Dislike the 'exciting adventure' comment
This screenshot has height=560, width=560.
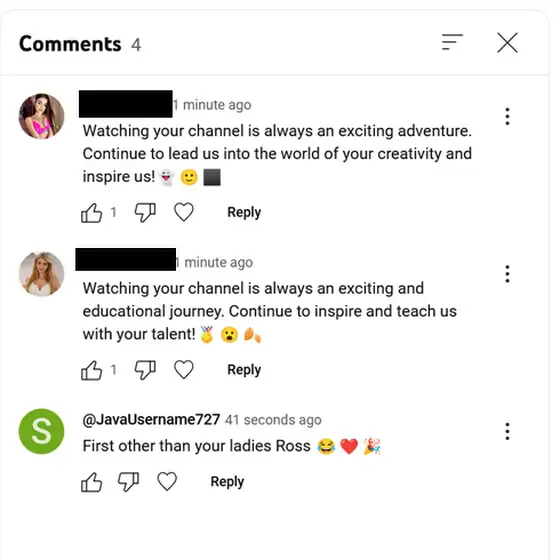tap(145, 212)
